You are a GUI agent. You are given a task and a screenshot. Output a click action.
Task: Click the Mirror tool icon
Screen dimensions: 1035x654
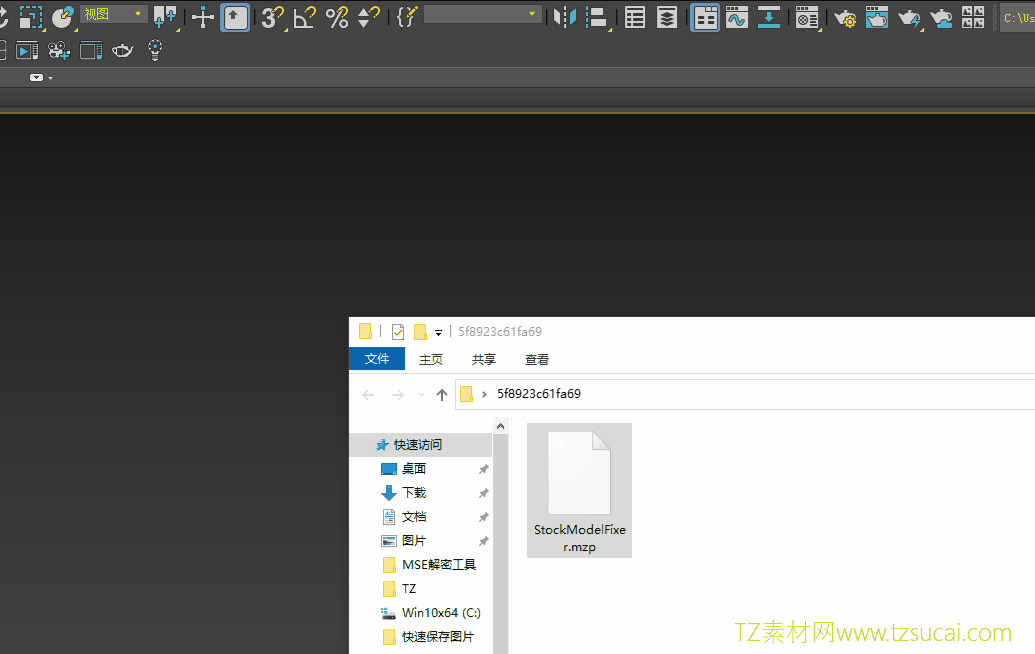click(x=564, y=17)
